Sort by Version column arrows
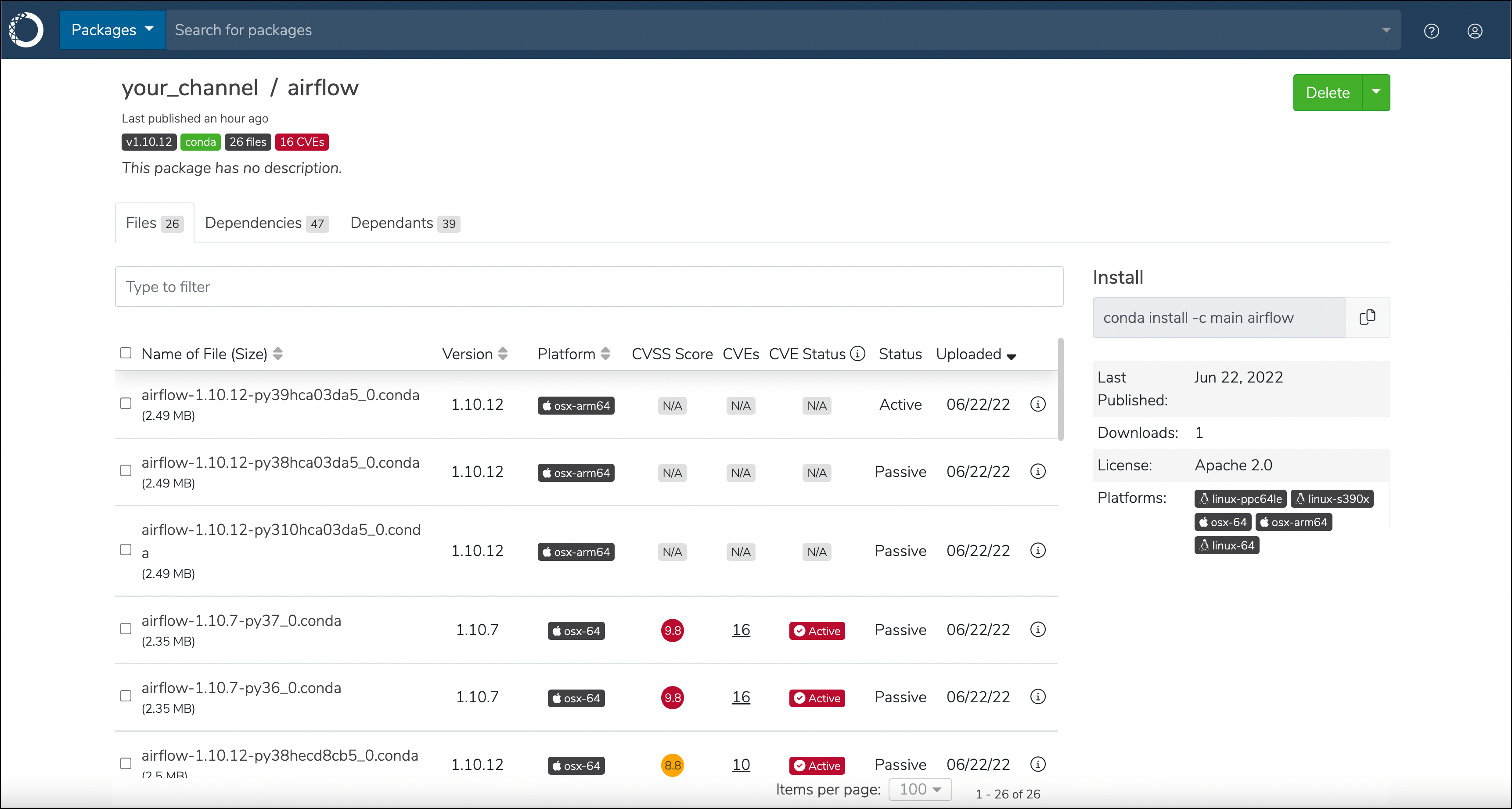This screenshot has width=1512, height=809. tap(502, 354)
